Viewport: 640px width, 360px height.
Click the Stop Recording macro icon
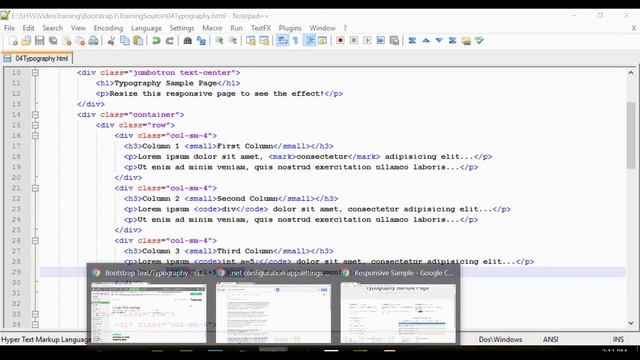pos(354,41)
